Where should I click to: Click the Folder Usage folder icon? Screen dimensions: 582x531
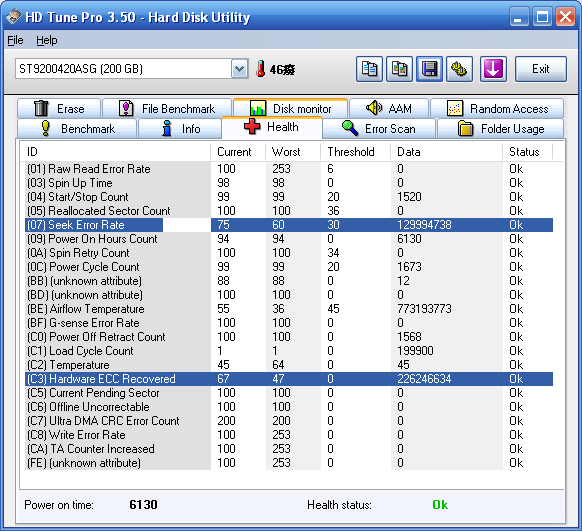[x=465, y=129]
